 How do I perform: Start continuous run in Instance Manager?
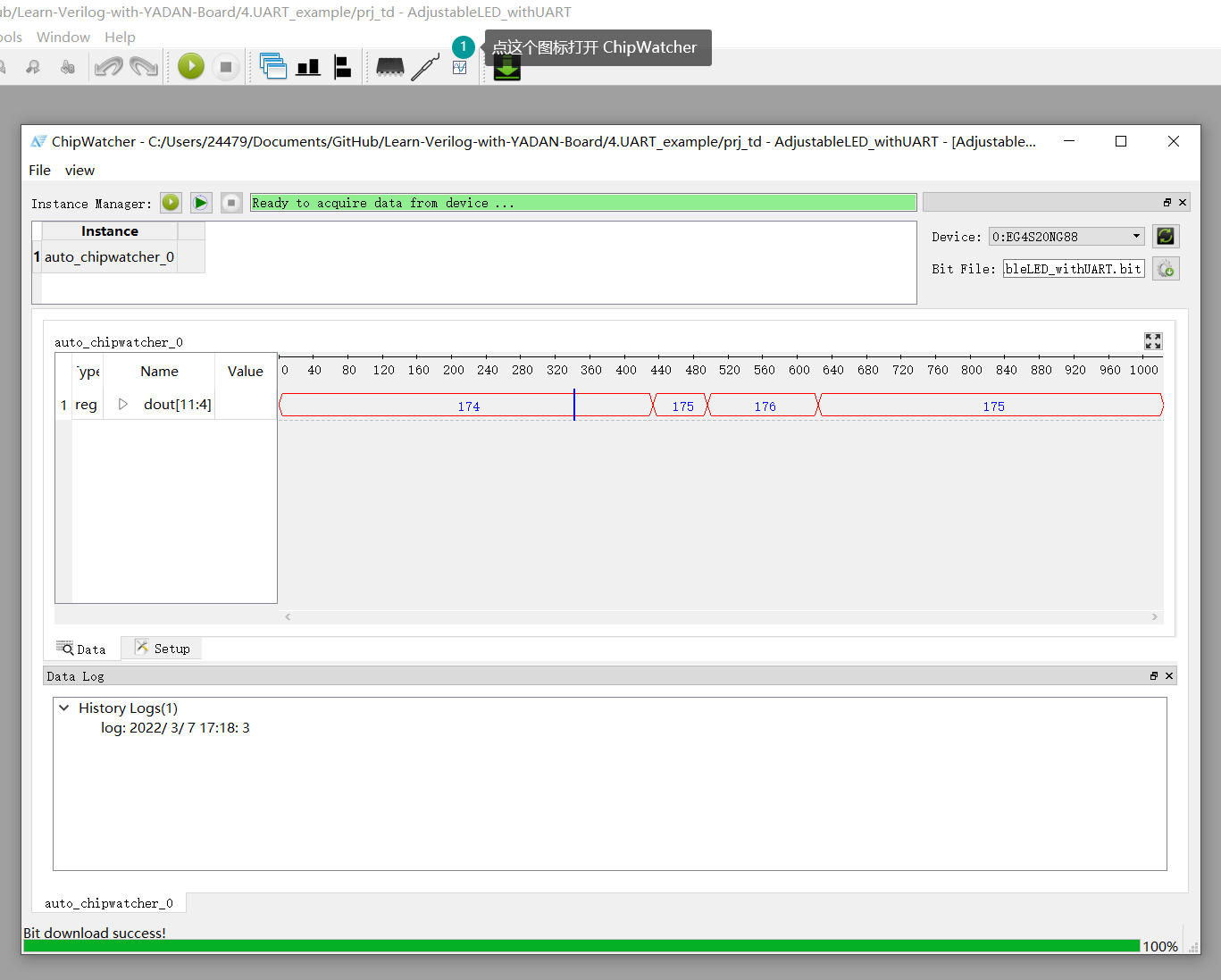tap(201, 203)
